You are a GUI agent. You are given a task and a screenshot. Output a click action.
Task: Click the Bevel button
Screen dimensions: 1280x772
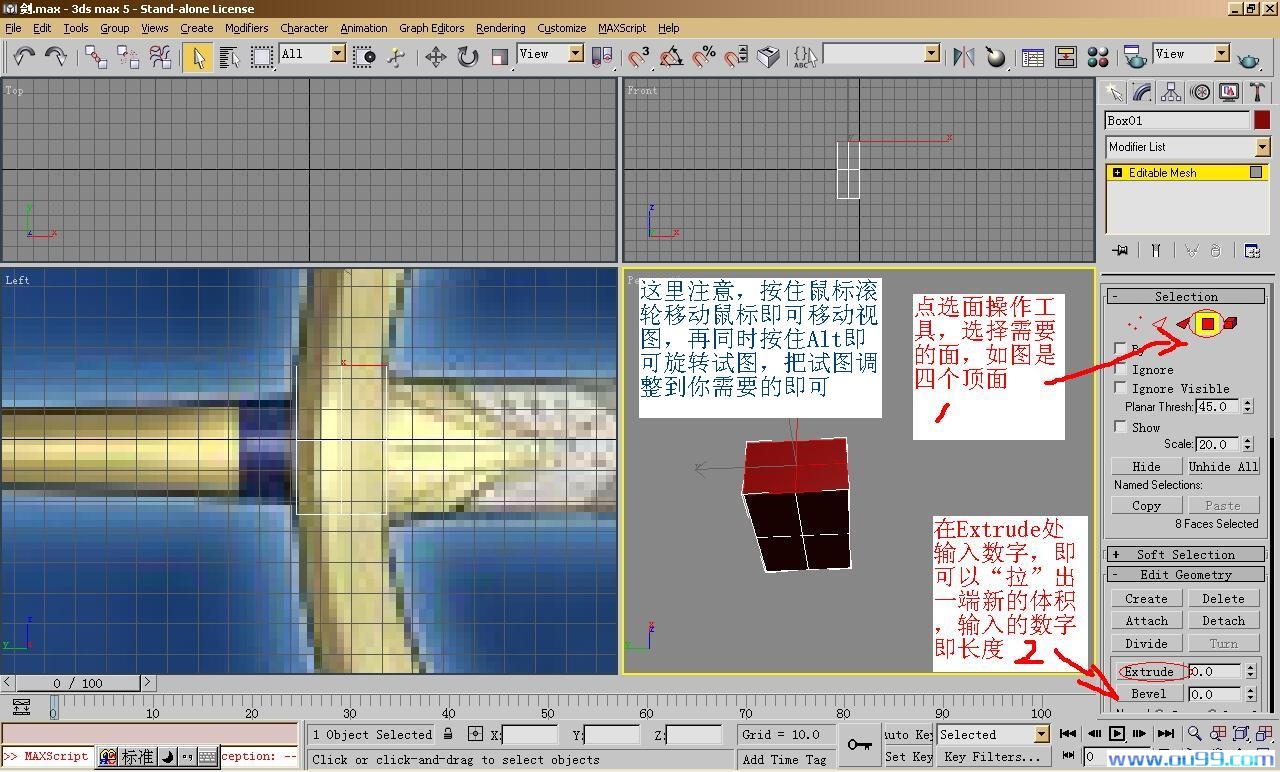1149,694
